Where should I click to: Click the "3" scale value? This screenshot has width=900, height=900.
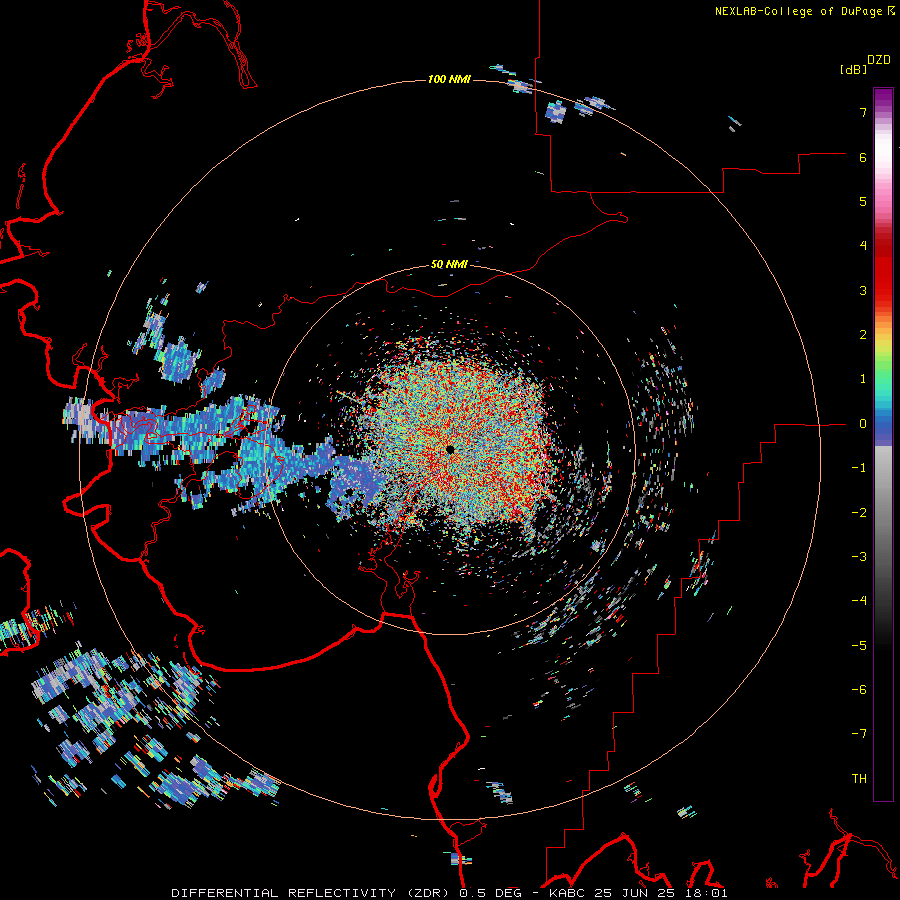[x=863, y=290]
